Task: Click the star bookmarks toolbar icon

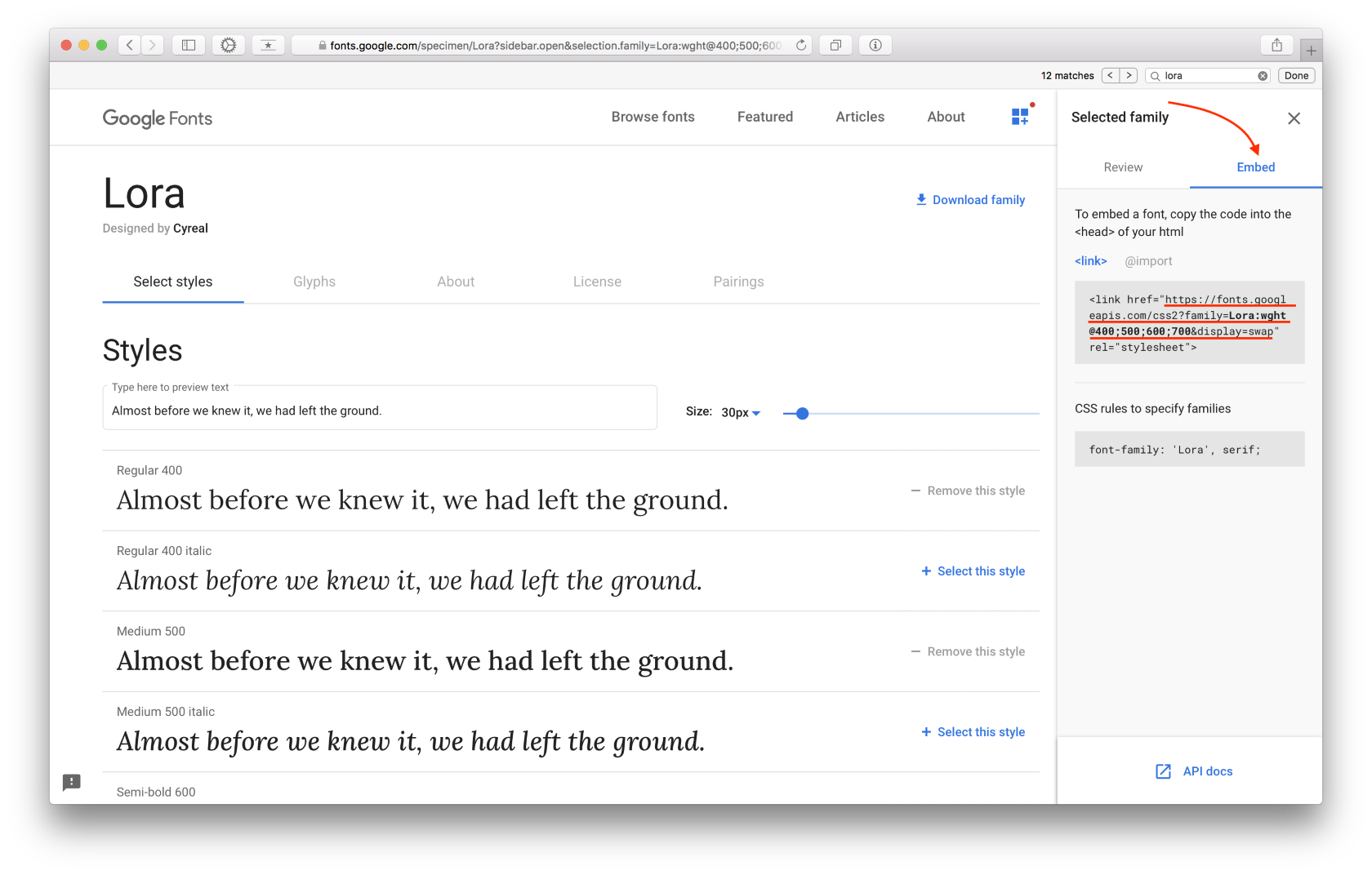Action: [x=268, y=46]
